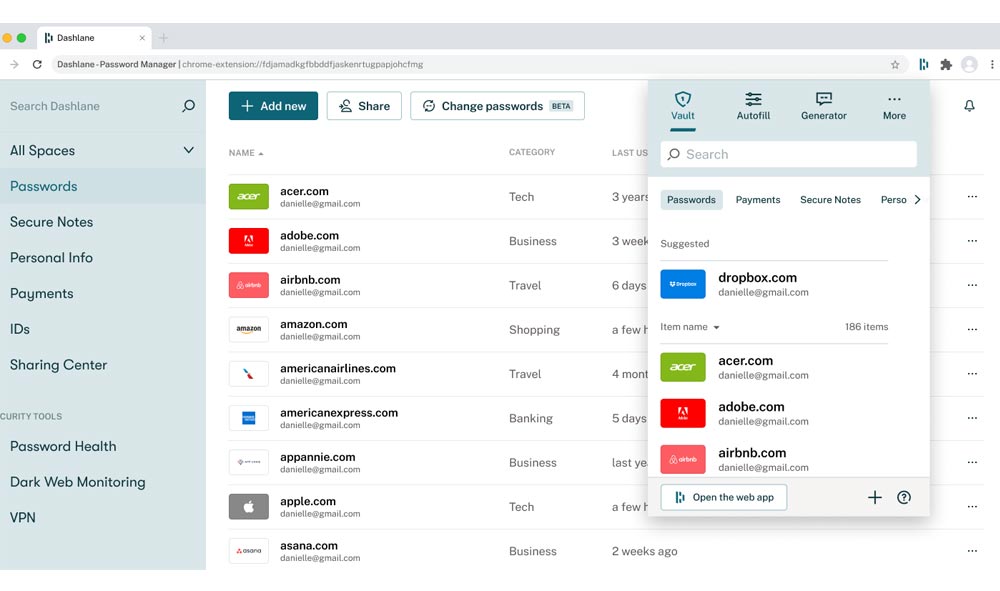Switch to the Autofill tab in popup

point(753,106)
